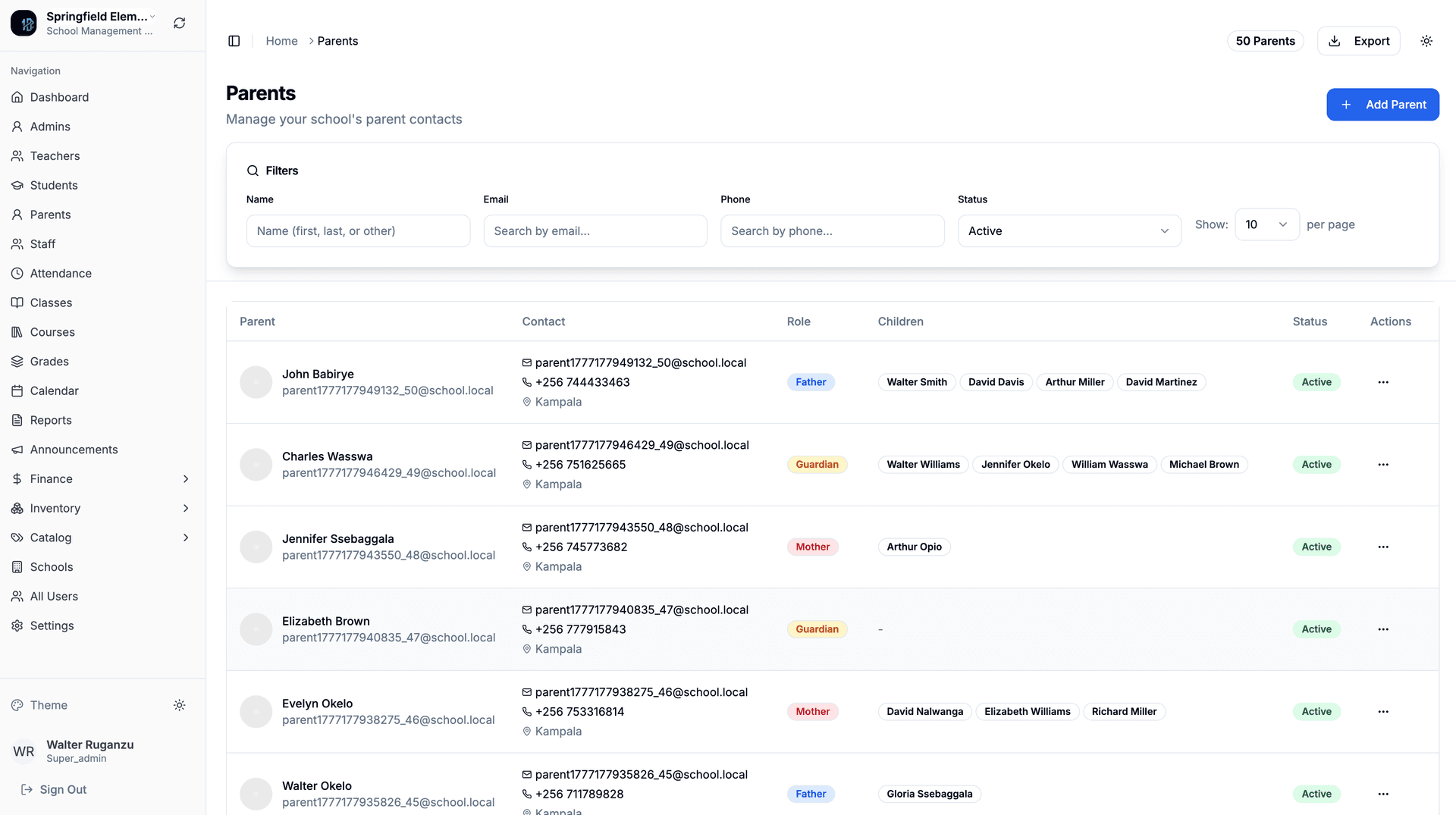The height and width of the screenshot is (815, 1456).
Task: Click Evelyn Okelo's Mother role badge
Action: [x=812, y=711]
